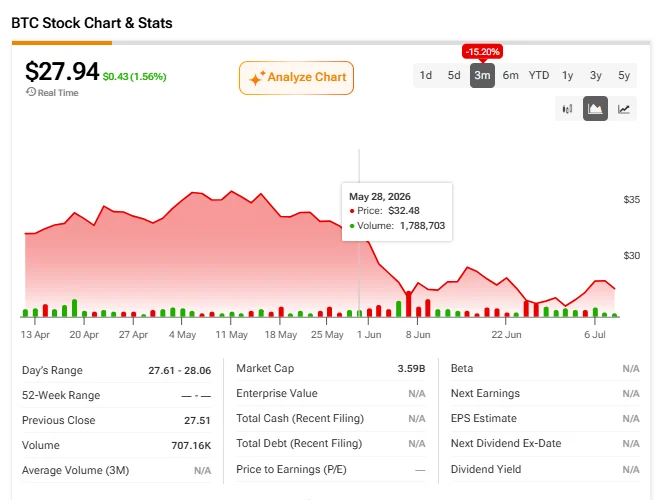Click the 8 Jun date label

tap(418, 335)
